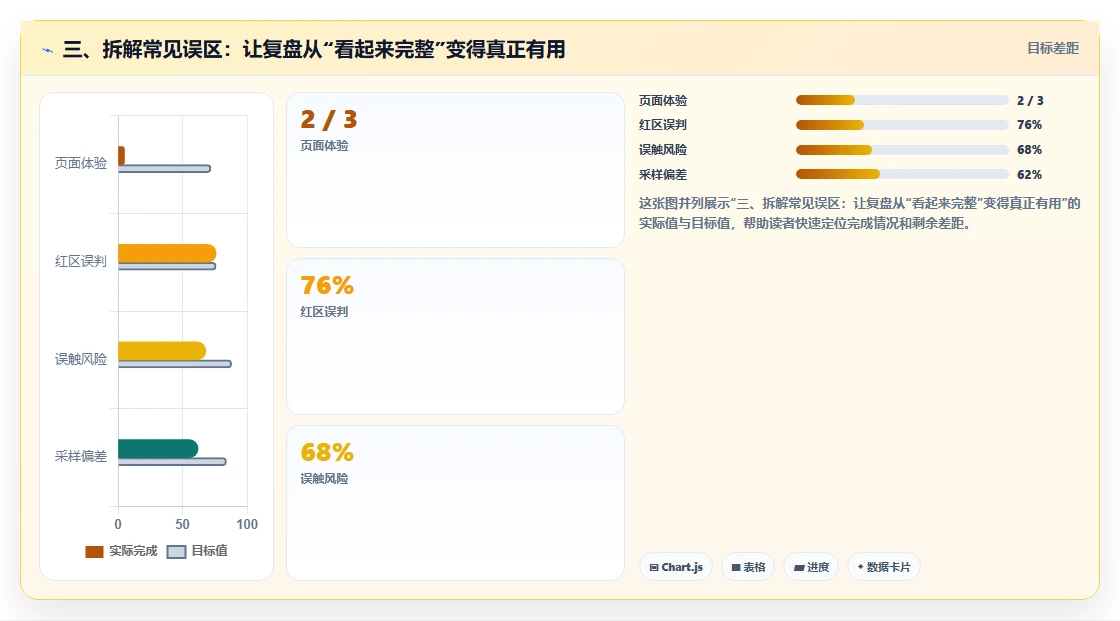Toggle the 实际完成 legend item
This screenshot has height=621, width=1120.
(x=121, y=551)
